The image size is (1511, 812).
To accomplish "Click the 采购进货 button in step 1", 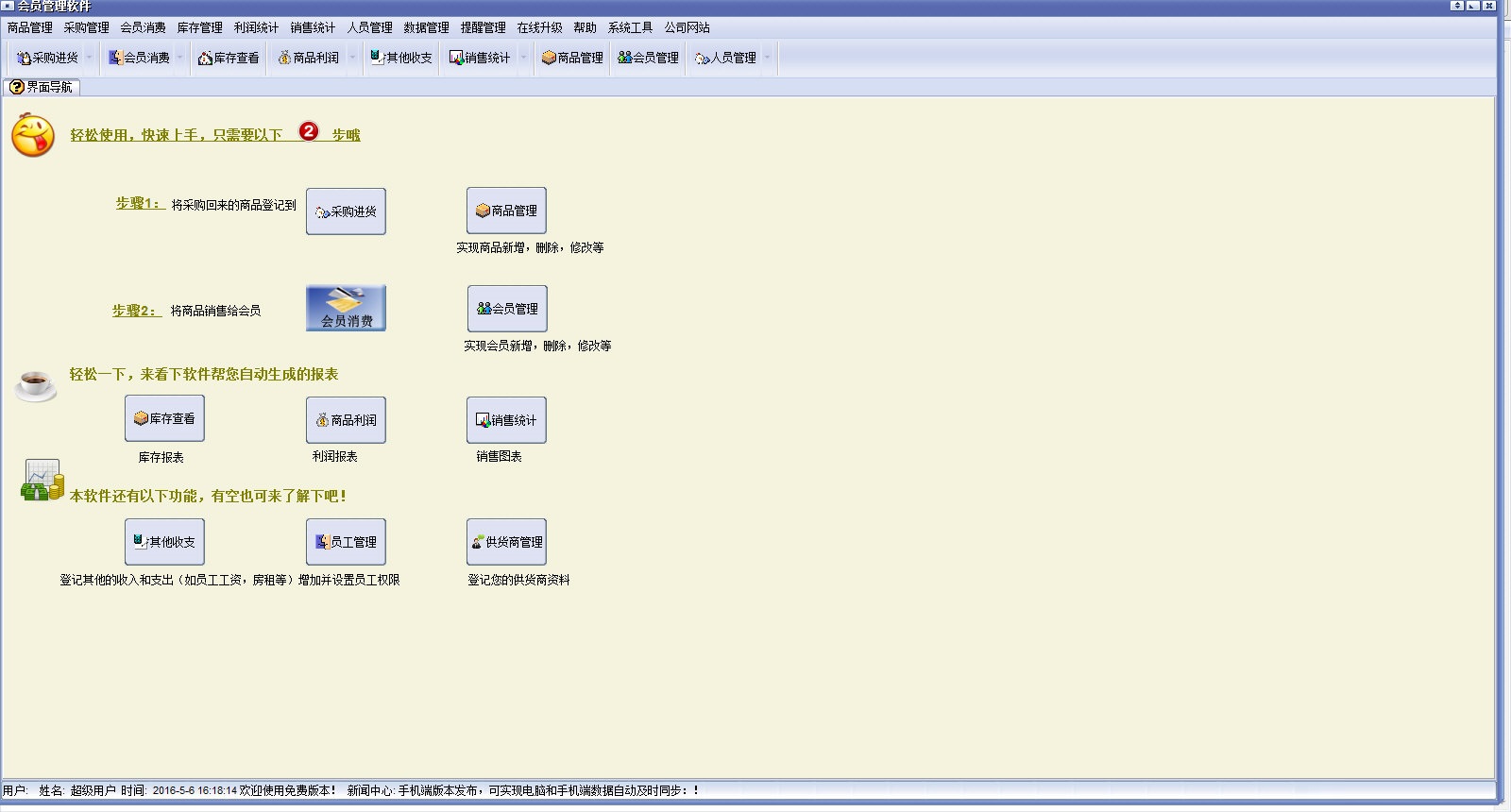I will (346, 211).
